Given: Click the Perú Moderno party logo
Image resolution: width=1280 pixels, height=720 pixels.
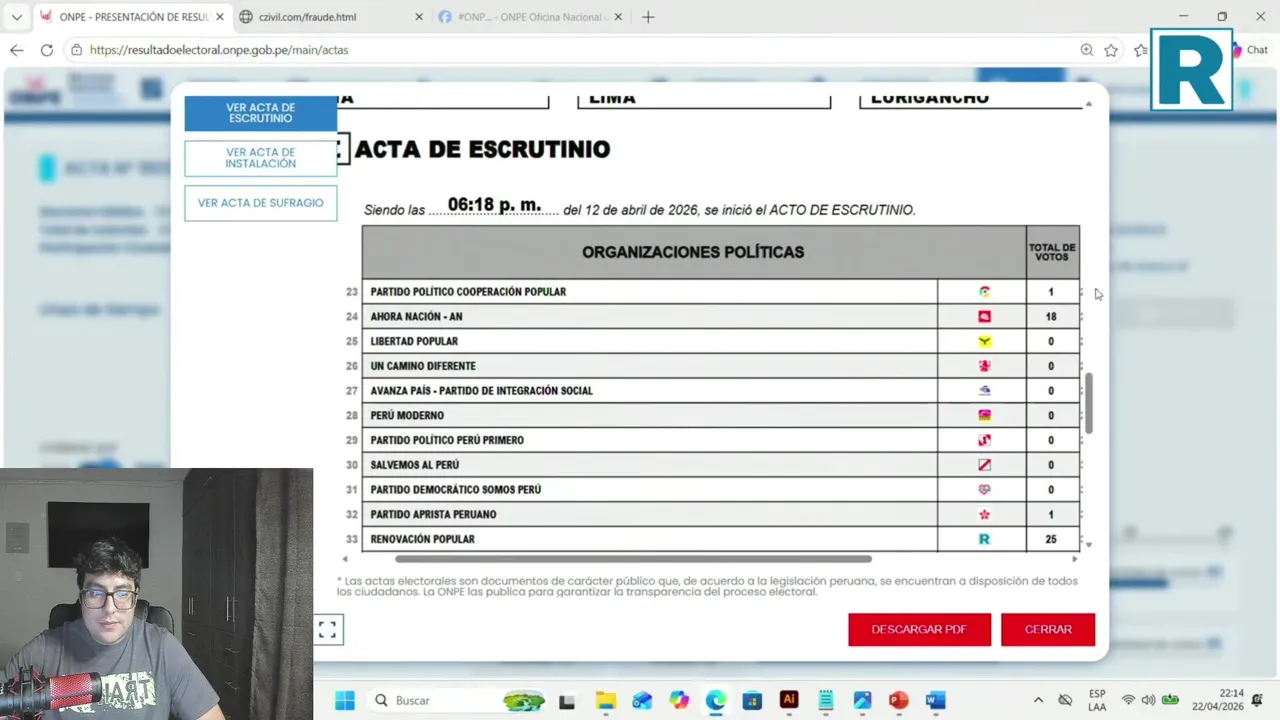Looking at the screenshot, I should [984, 415].
